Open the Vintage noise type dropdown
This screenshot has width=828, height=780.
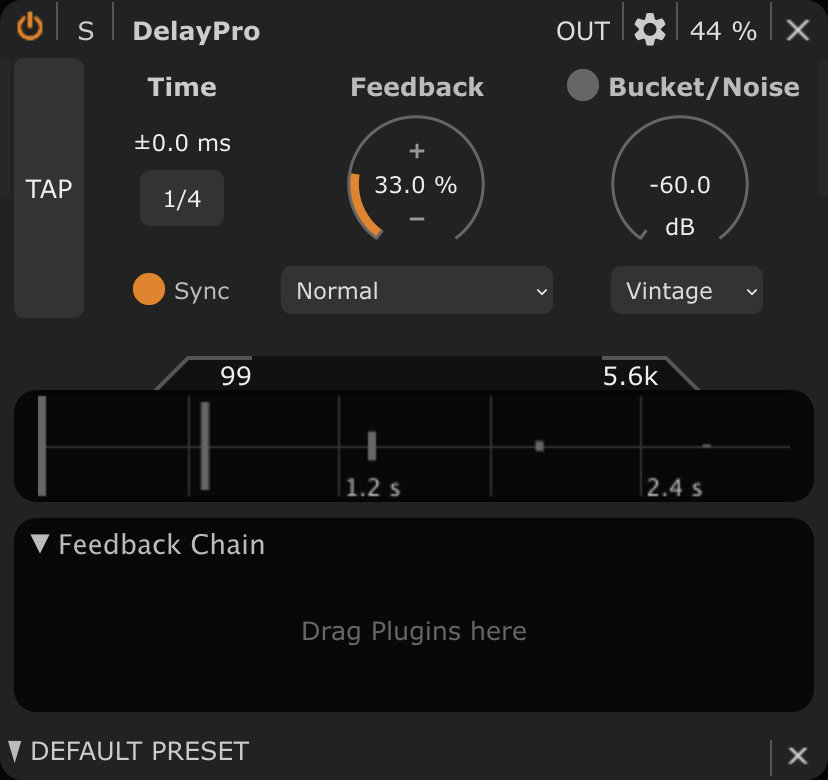(x=686, y=290)
